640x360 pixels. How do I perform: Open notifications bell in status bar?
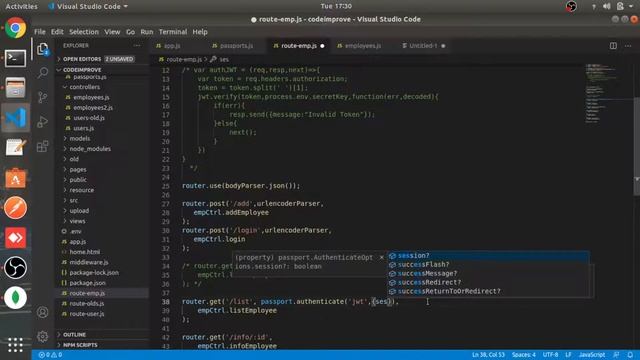pyautogui.click(x=630, y=355)
